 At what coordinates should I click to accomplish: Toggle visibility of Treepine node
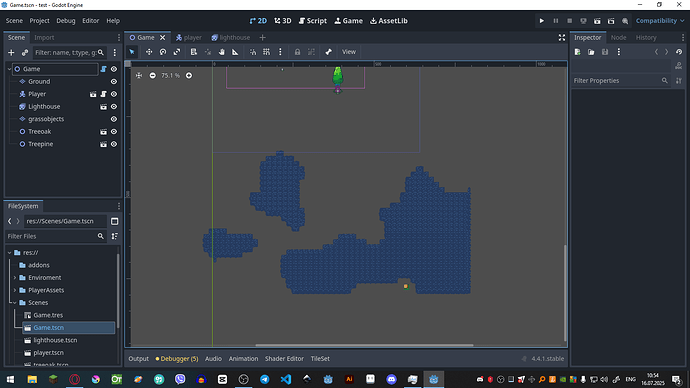114,144
